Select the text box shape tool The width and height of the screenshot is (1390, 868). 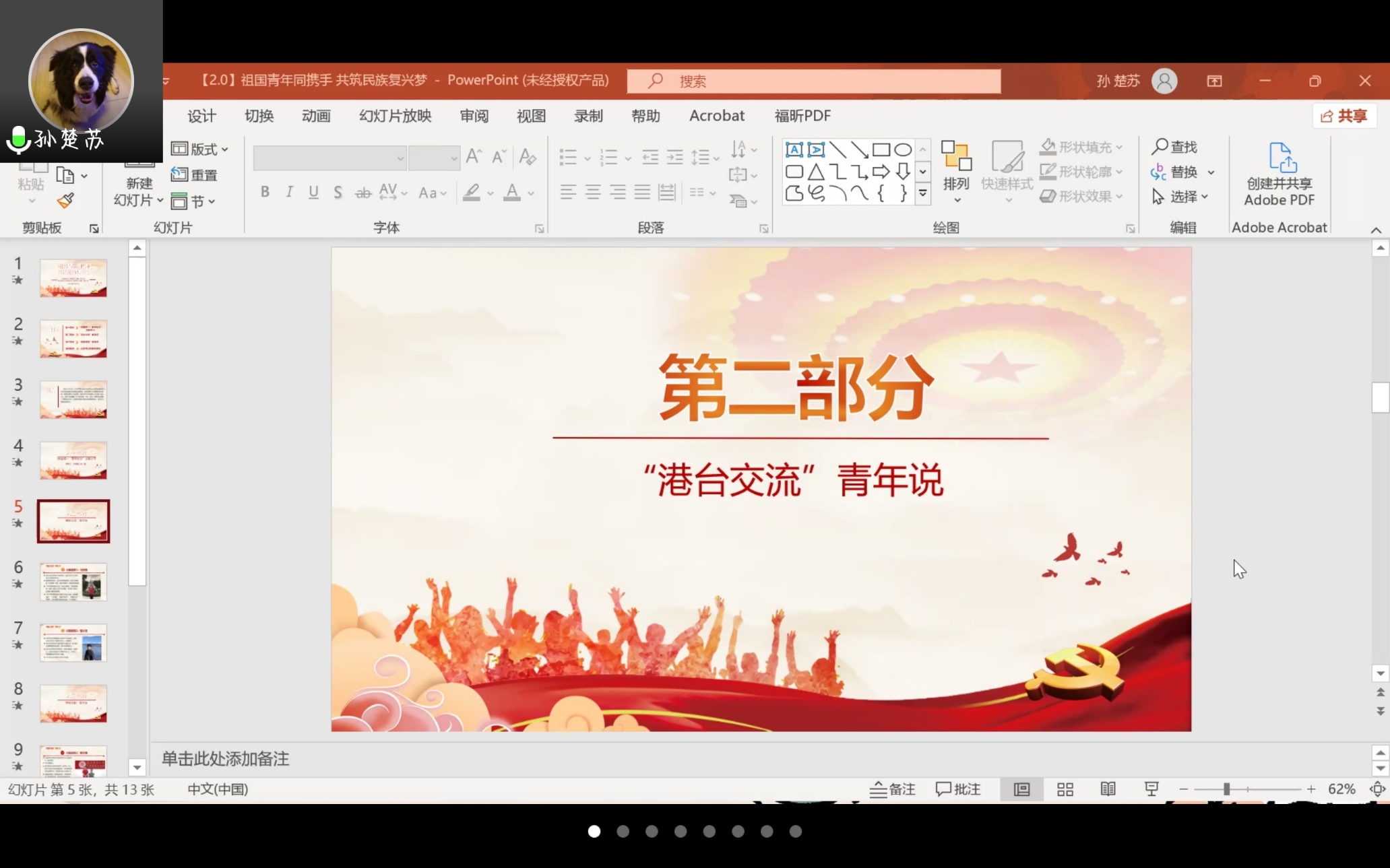click(794, 149)
